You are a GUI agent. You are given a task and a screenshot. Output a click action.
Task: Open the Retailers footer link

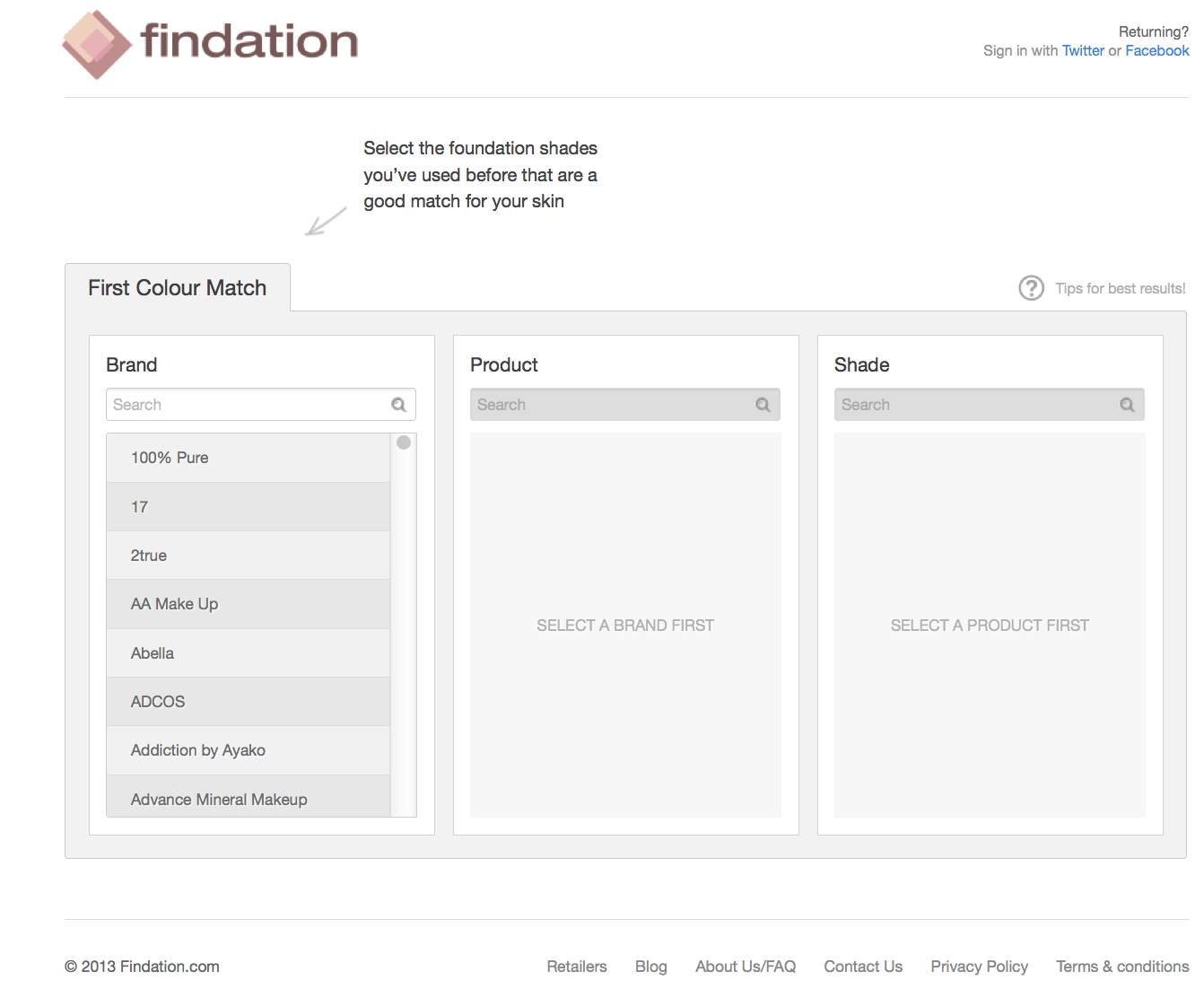pos(577,967)
